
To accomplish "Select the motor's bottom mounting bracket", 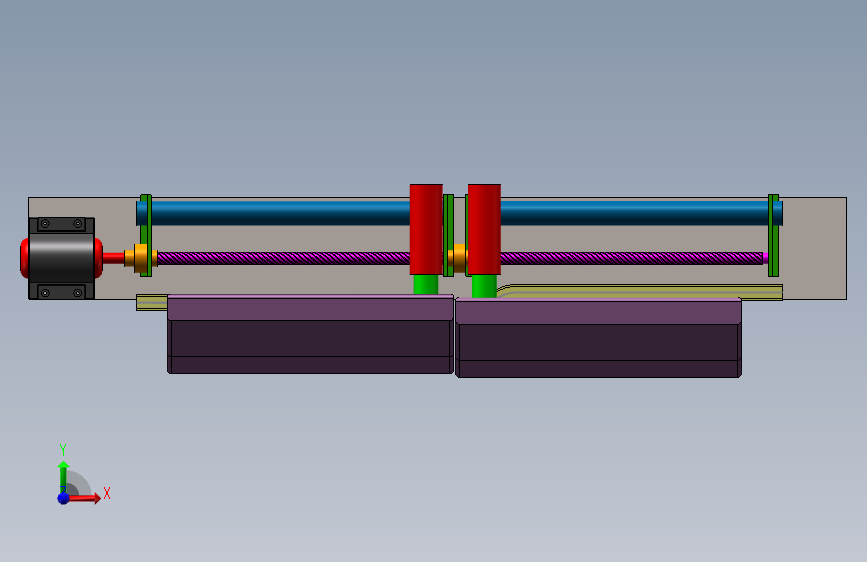I will pos(61,292).
